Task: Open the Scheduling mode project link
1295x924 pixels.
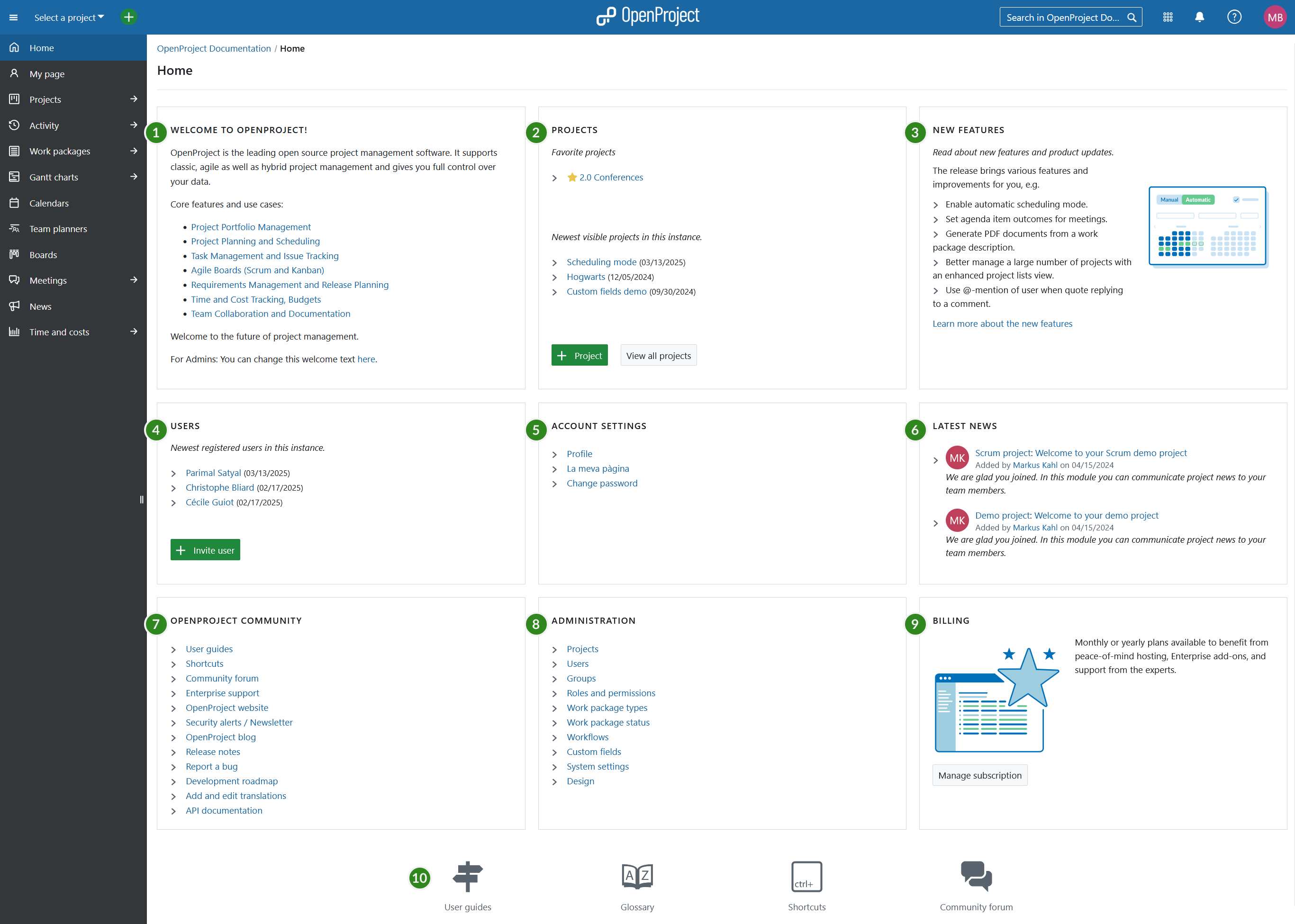Action: tap(601, 262)
